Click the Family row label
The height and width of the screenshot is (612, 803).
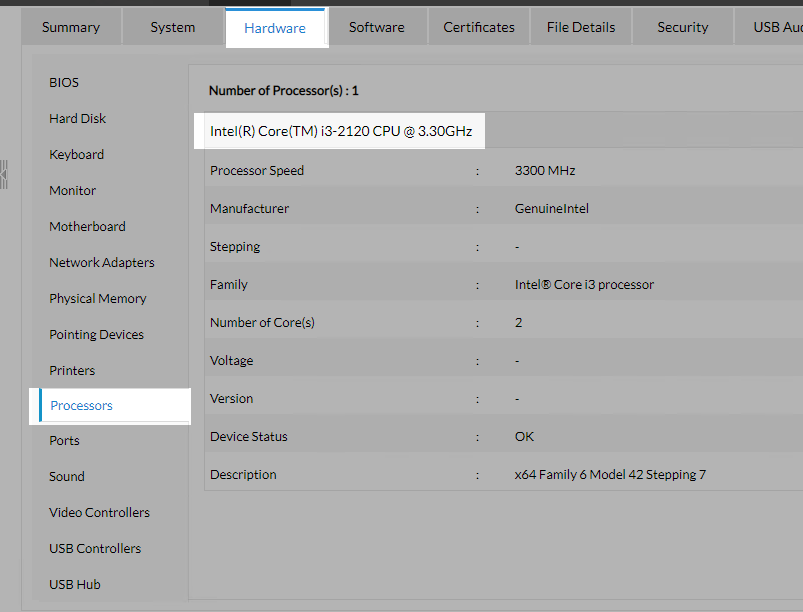pyautogui.click(x=228, y=284)
